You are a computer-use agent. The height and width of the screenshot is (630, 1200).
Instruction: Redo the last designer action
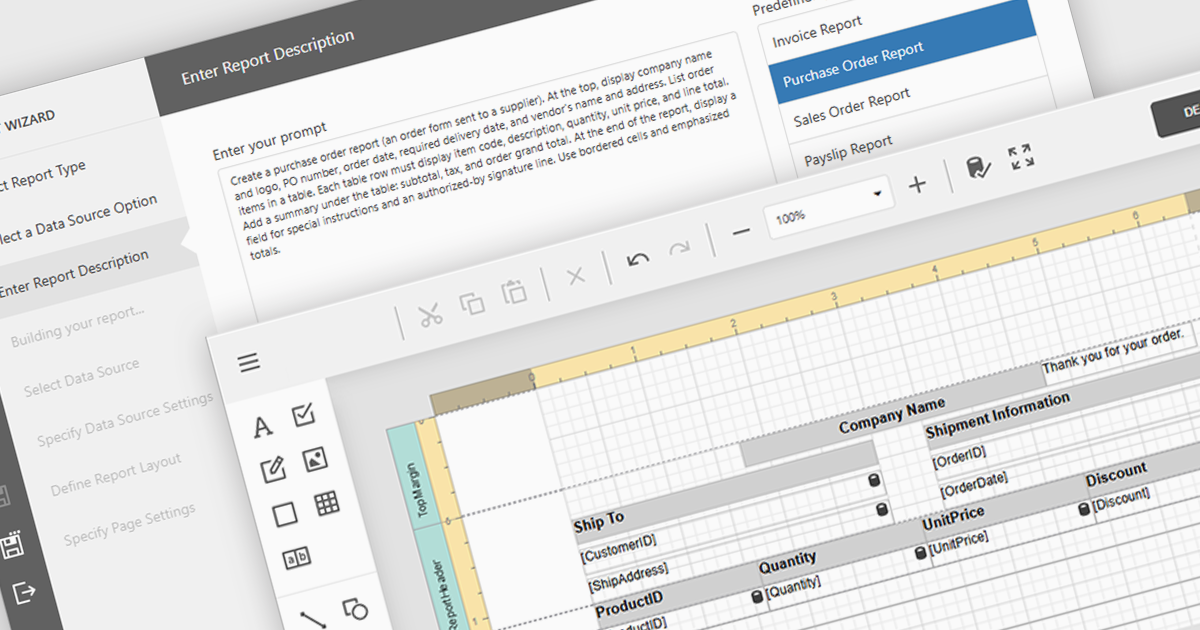tap(680, 248)
